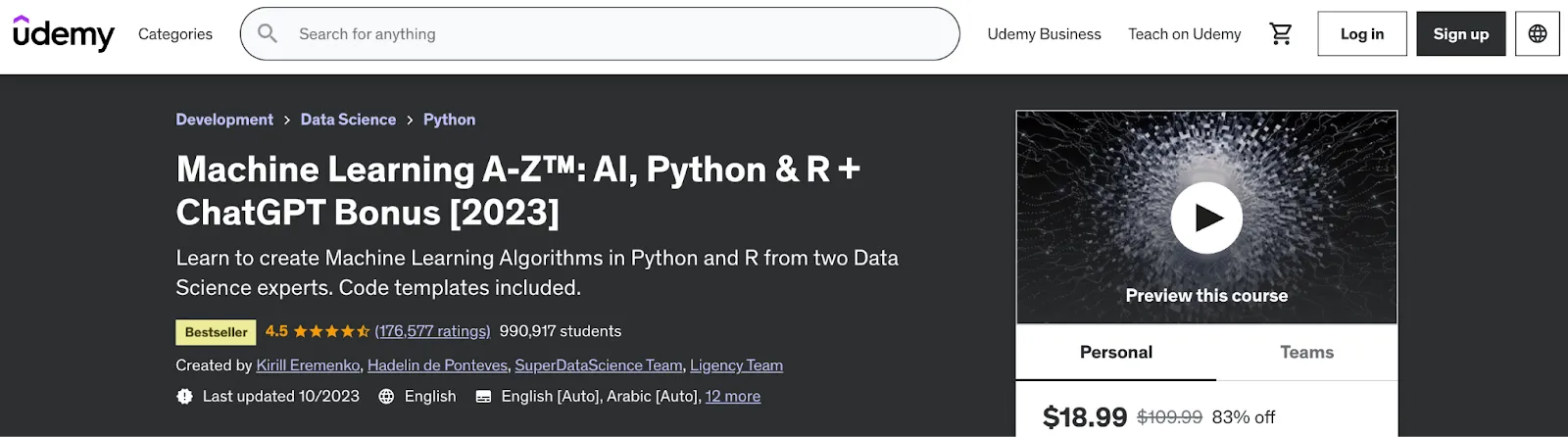The image size is (1568, 437).
Task: Go to the Data Science breadcrumb
Action: click(348, 120)
